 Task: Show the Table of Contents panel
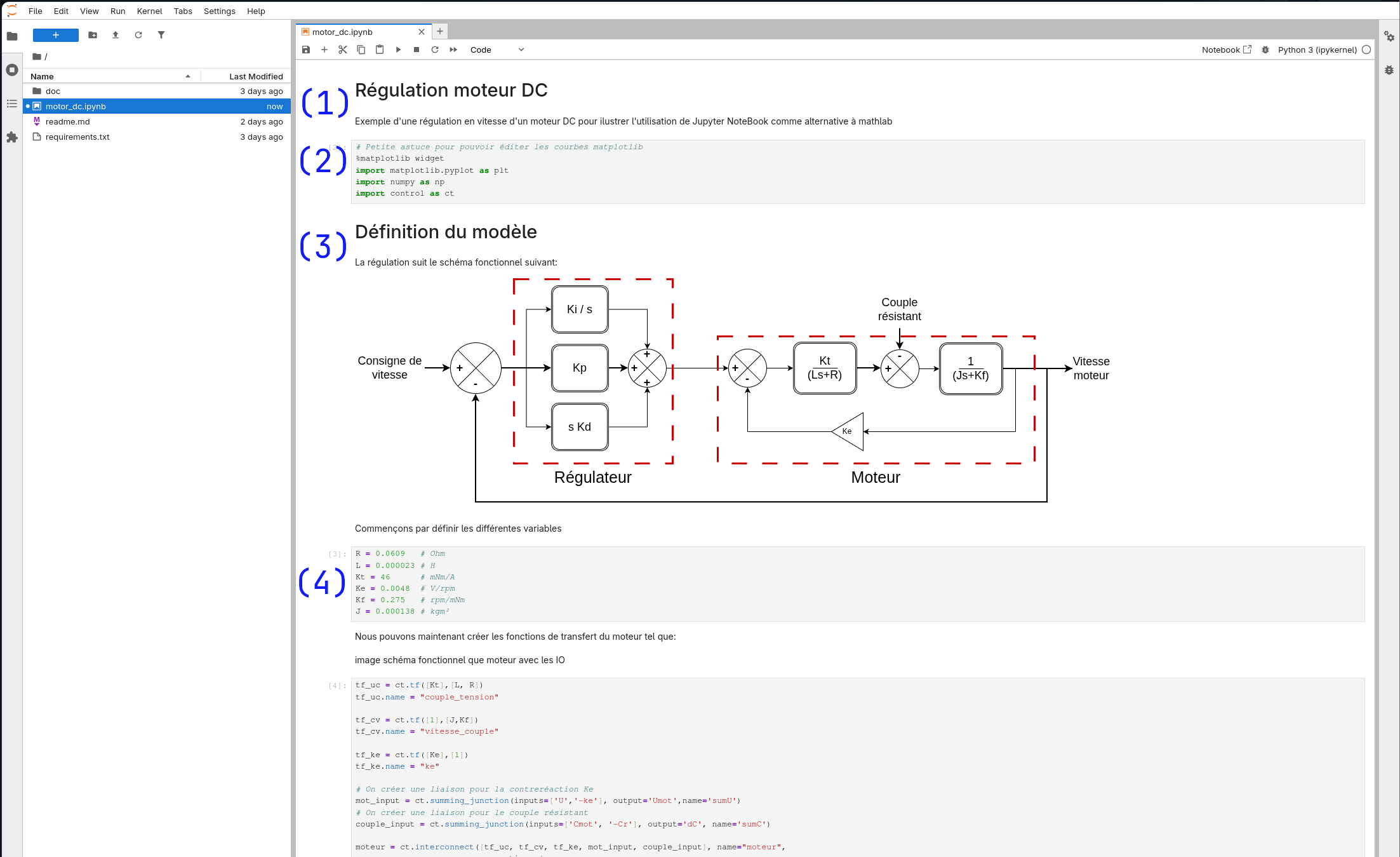pyautogui.click(x=12, y=104)
